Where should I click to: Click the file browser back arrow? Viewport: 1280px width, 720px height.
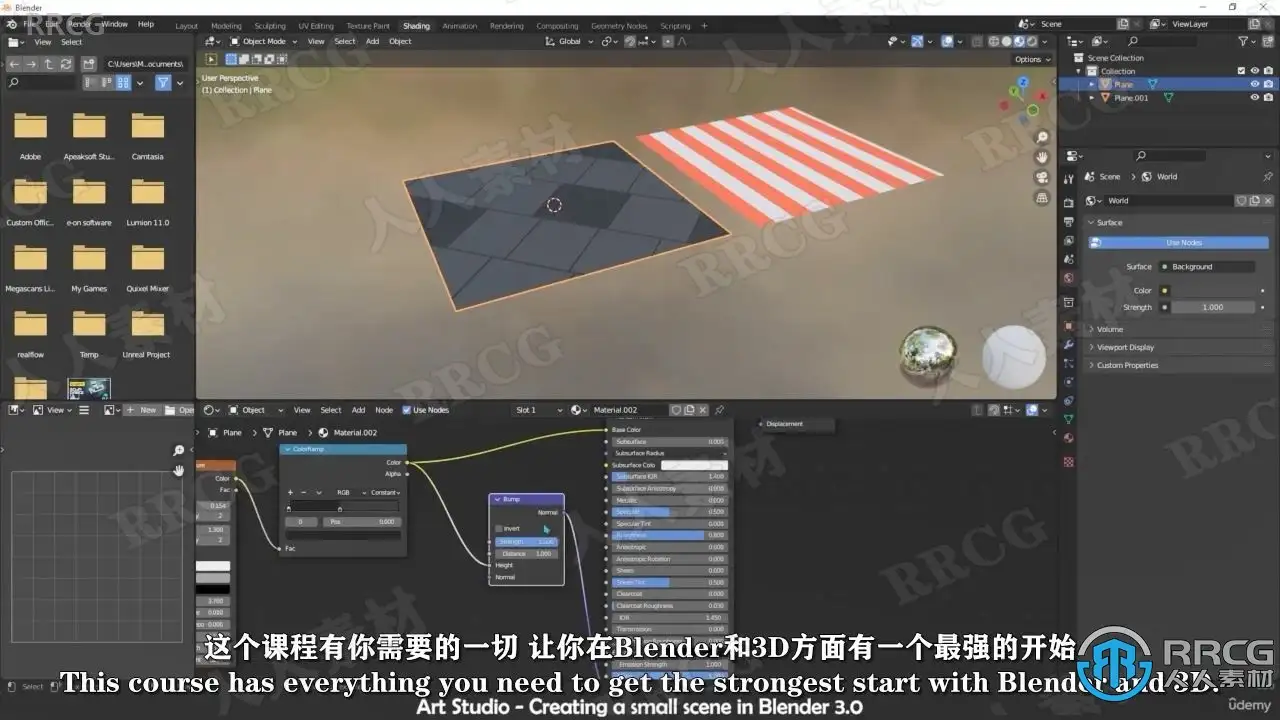pos(15,63)
